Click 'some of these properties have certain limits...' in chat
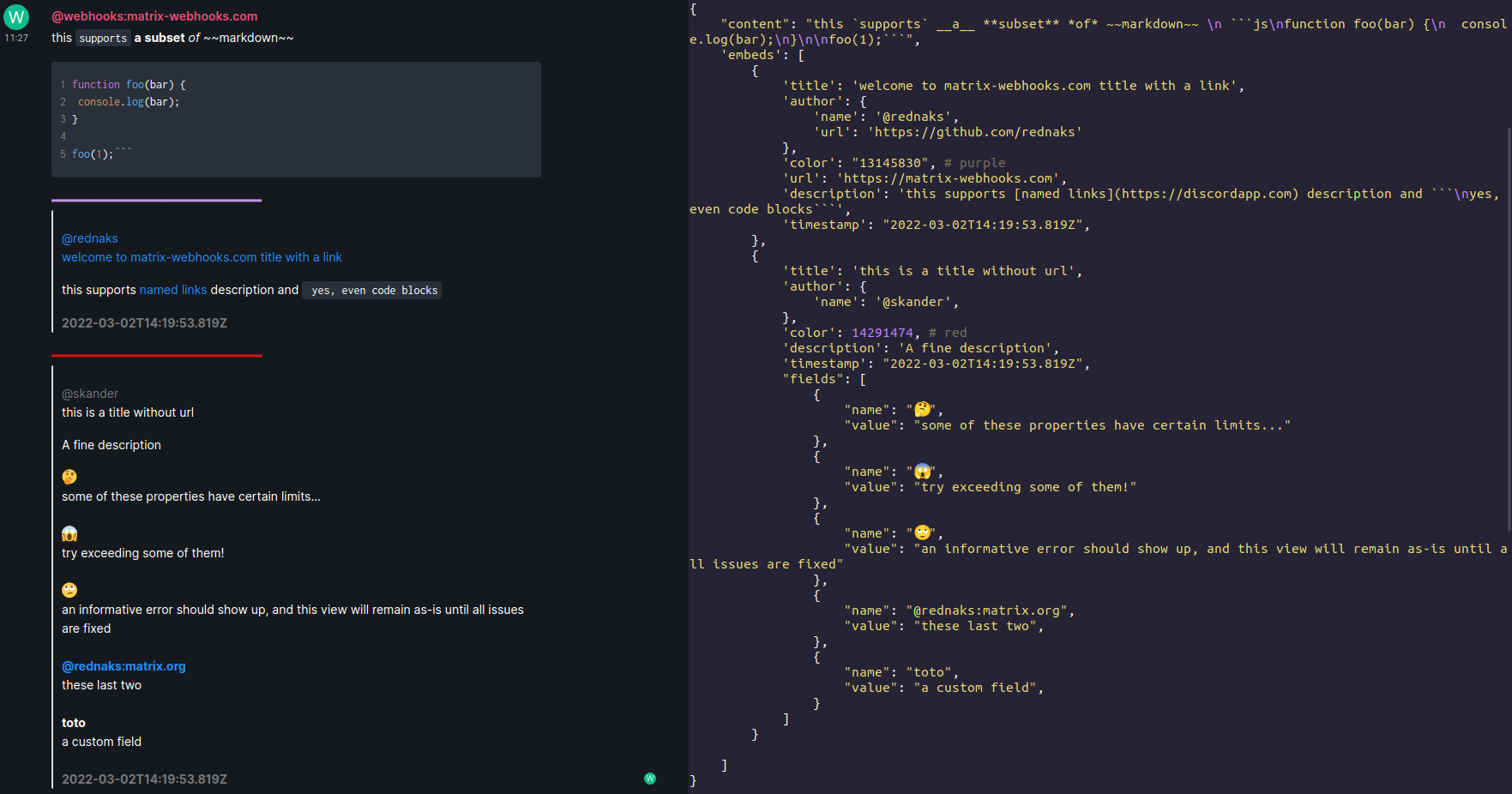The height and width of the screenshot is (794, 1512). [191, 496]
